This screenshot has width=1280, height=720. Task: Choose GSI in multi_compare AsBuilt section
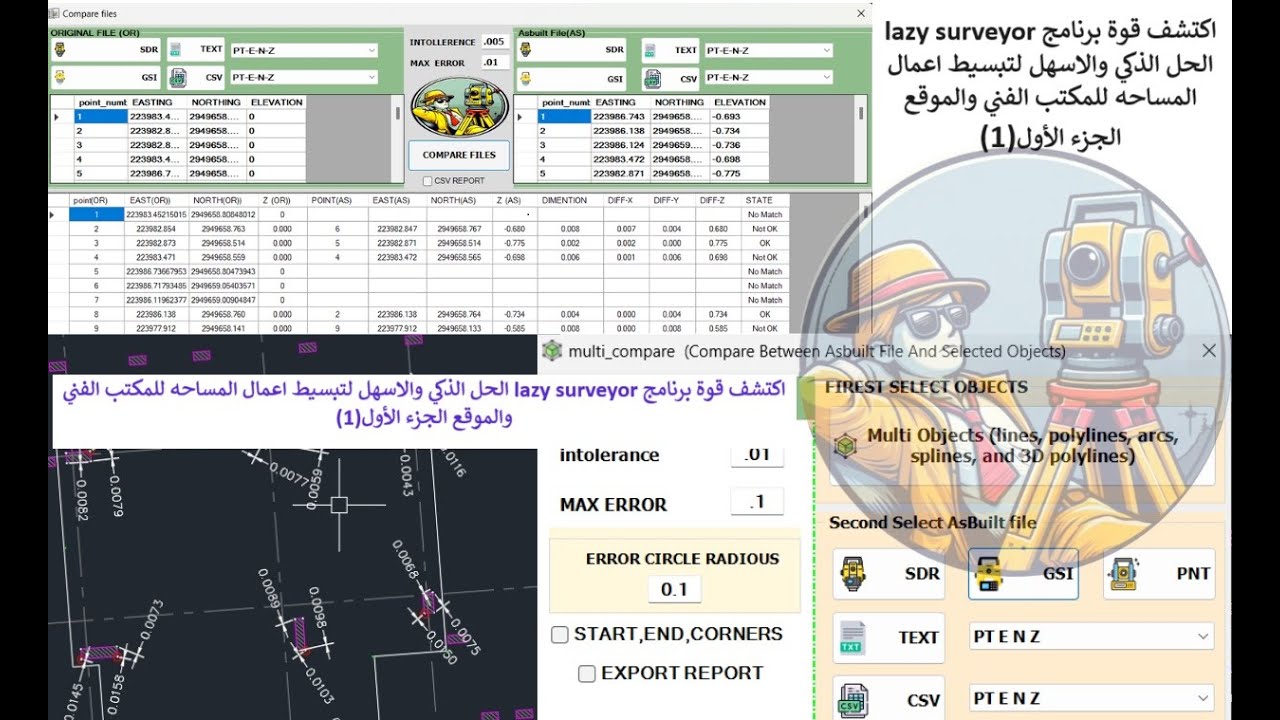1023,574
